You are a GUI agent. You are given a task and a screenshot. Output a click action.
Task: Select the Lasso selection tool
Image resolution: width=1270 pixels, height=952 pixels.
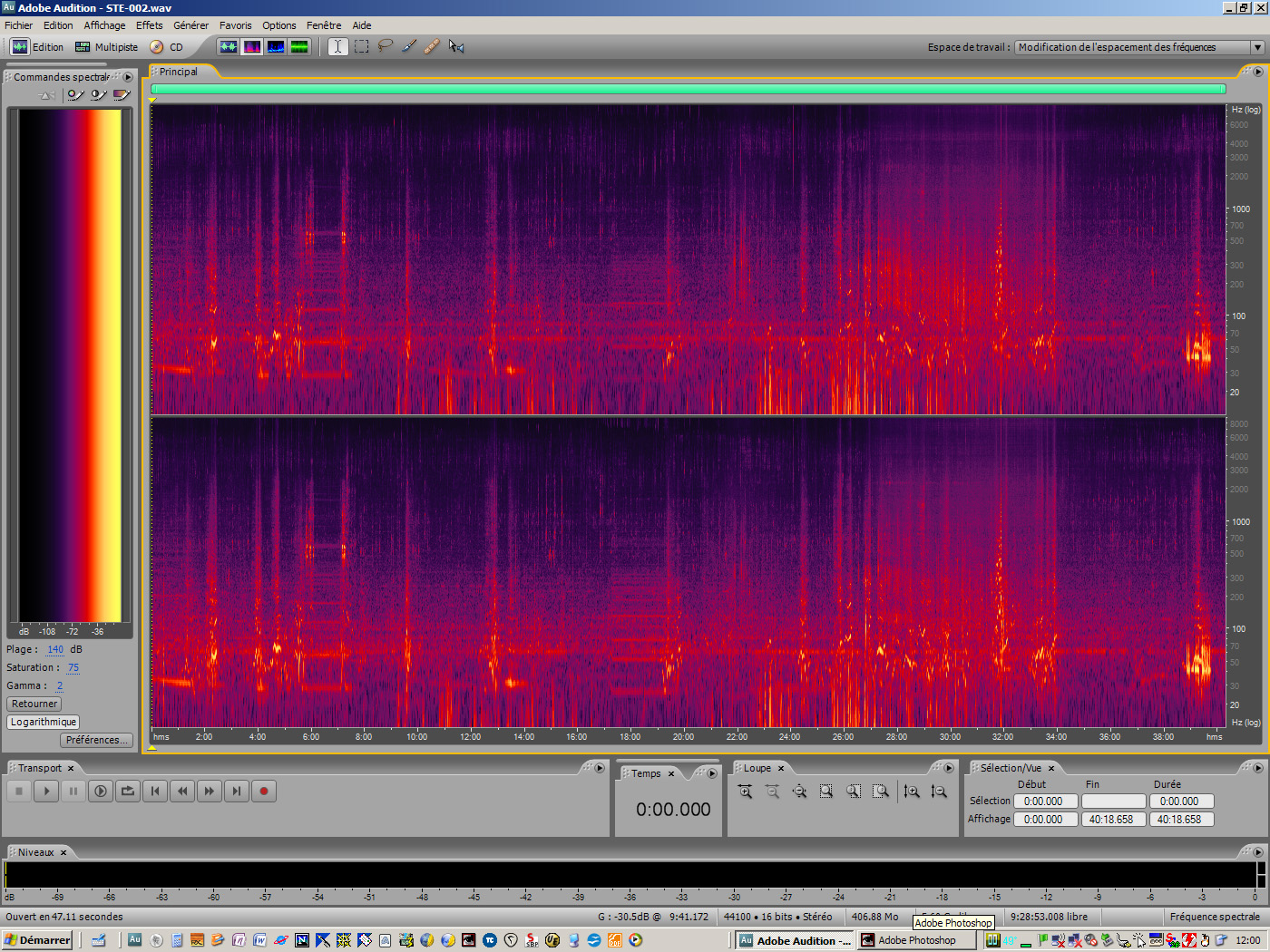(x=385, y=46)
